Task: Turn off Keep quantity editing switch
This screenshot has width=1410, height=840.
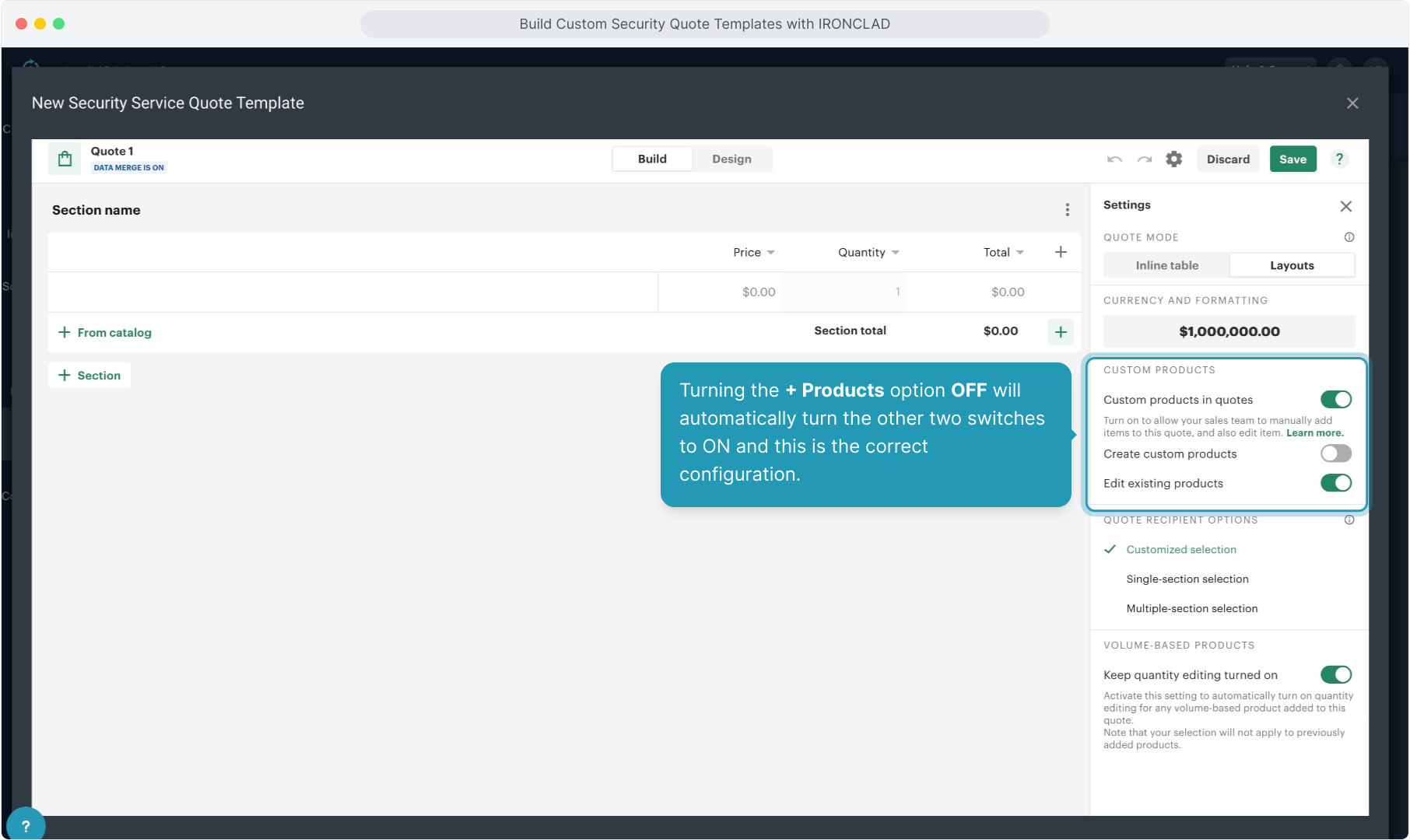Action: (x=1335, y=674)
